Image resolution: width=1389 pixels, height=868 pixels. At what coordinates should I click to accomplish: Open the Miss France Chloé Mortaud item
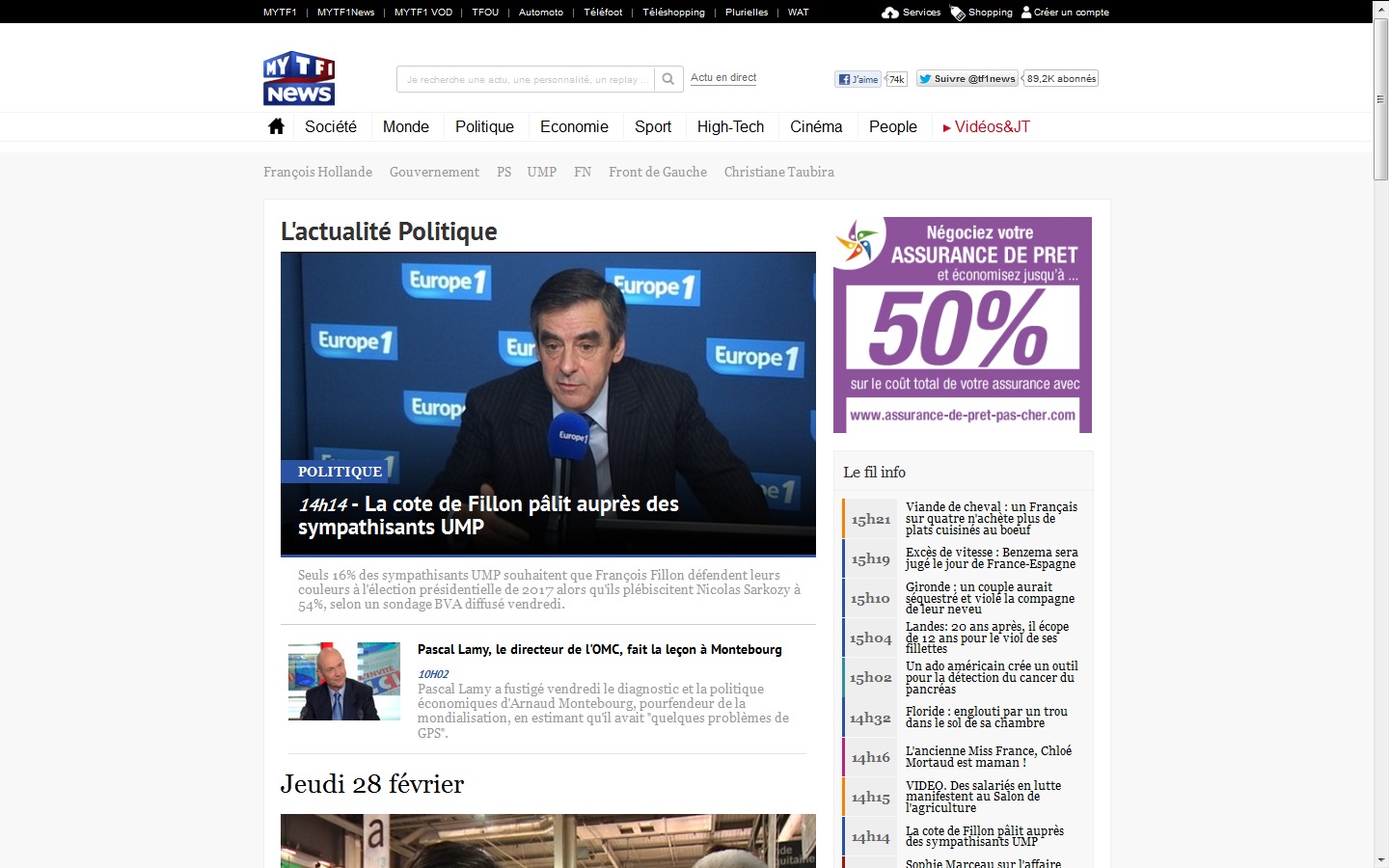[x=989, y=756]
